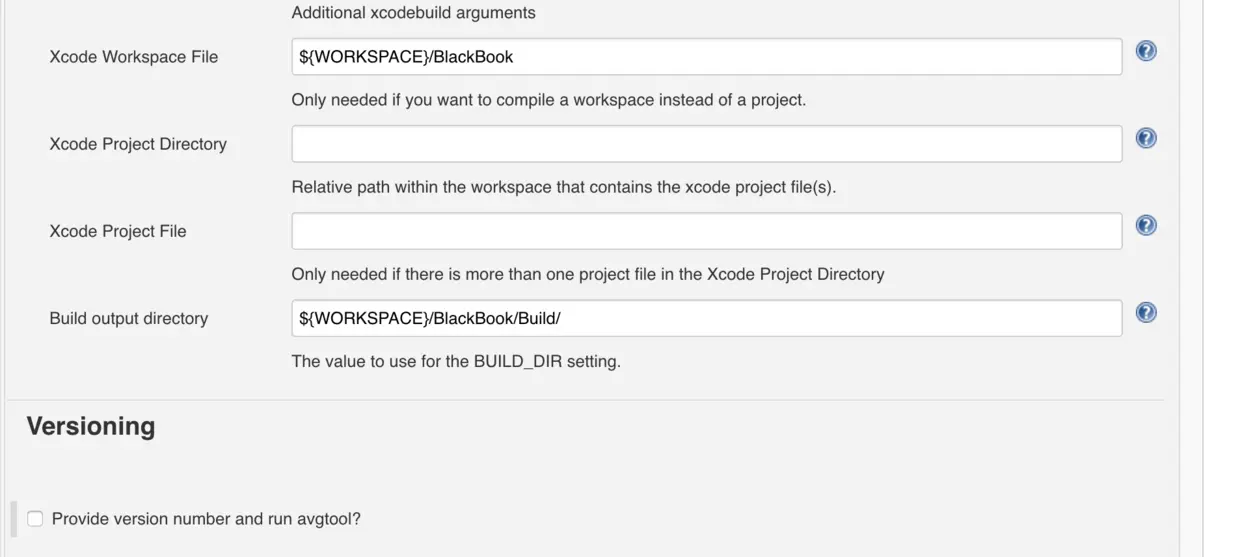1240x557 pixels.
Task: Click into the empty Xcode Project Directory field
Action: coord(706,144)
